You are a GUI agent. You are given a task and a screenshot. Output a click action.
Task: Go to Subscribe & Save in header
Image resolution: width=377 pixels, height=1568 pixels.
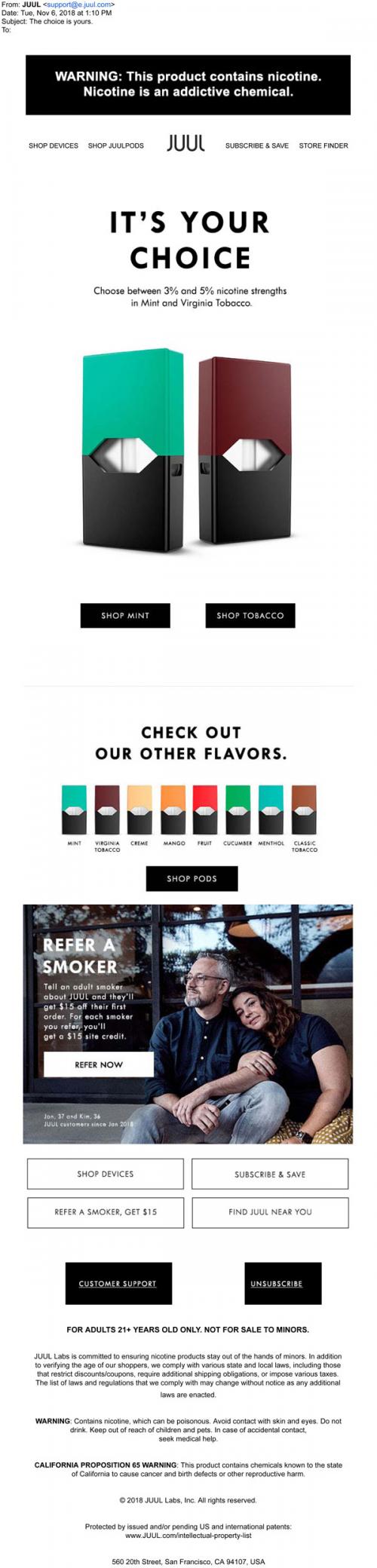257,145
